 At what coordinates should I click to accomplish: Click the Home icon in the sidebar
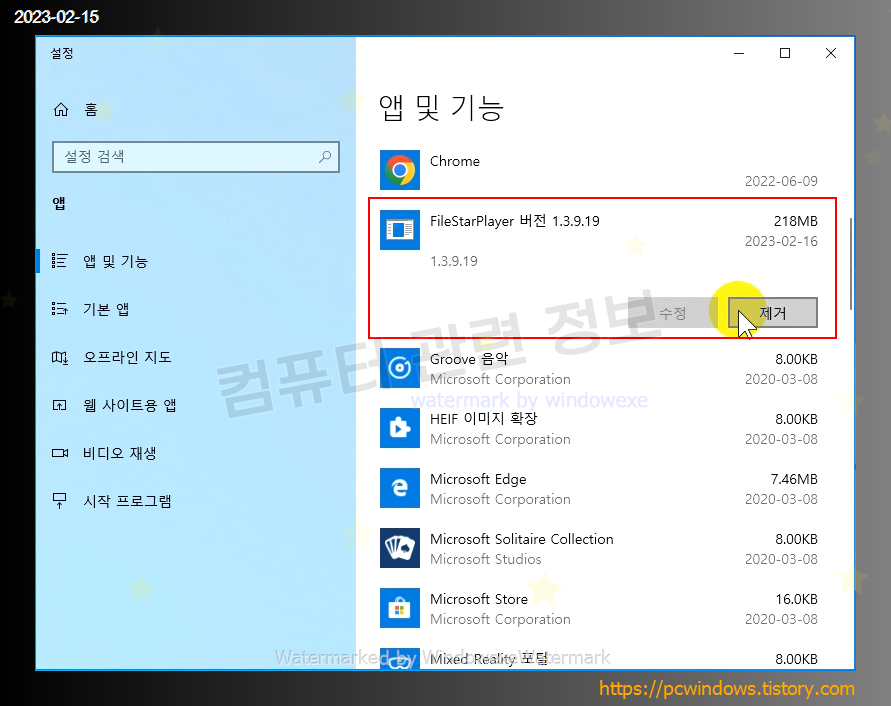pos(61,110)
